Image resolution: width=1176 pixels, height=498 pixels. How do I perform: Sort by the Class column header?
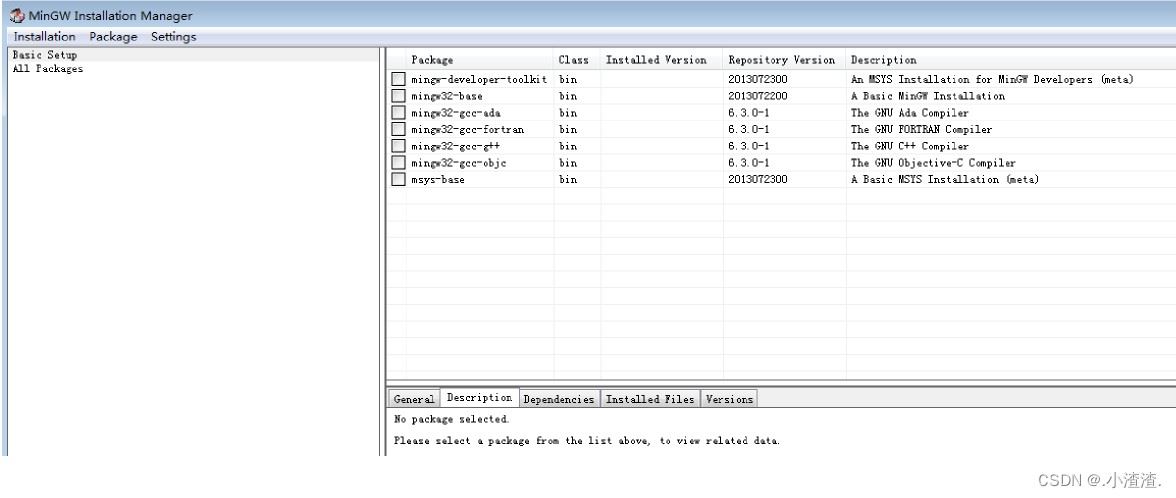[x=577, y=60]
